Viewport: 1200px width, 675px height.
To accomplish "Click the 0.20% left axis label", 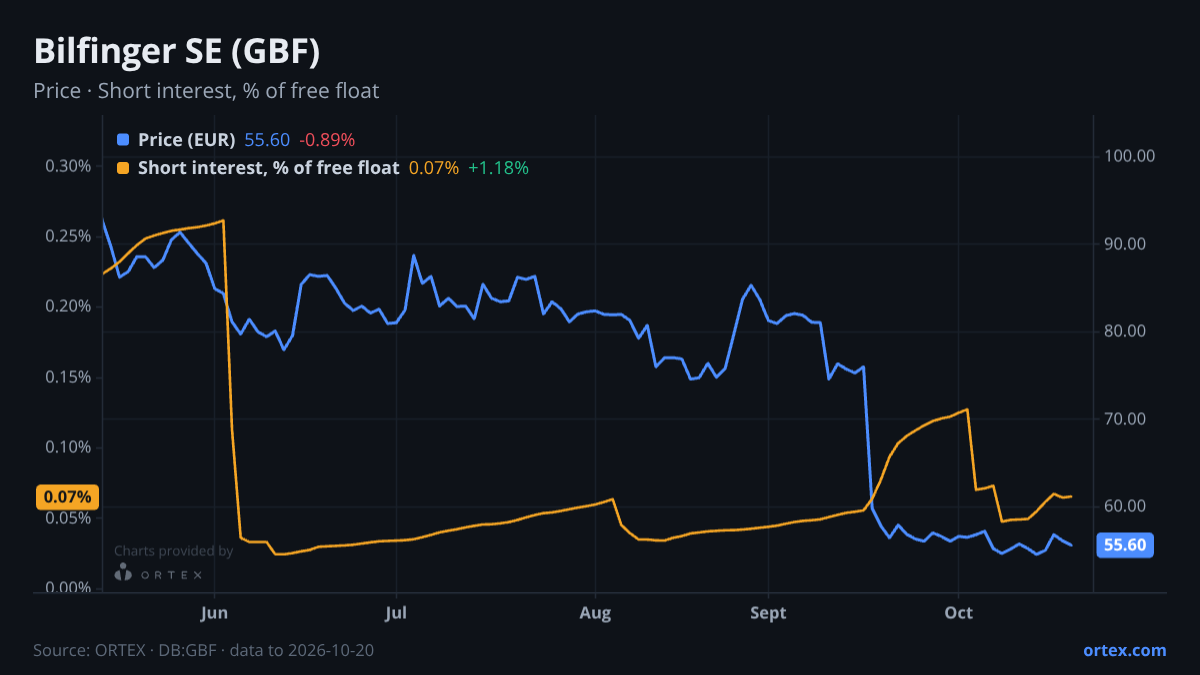I will [x=69, y=306].
